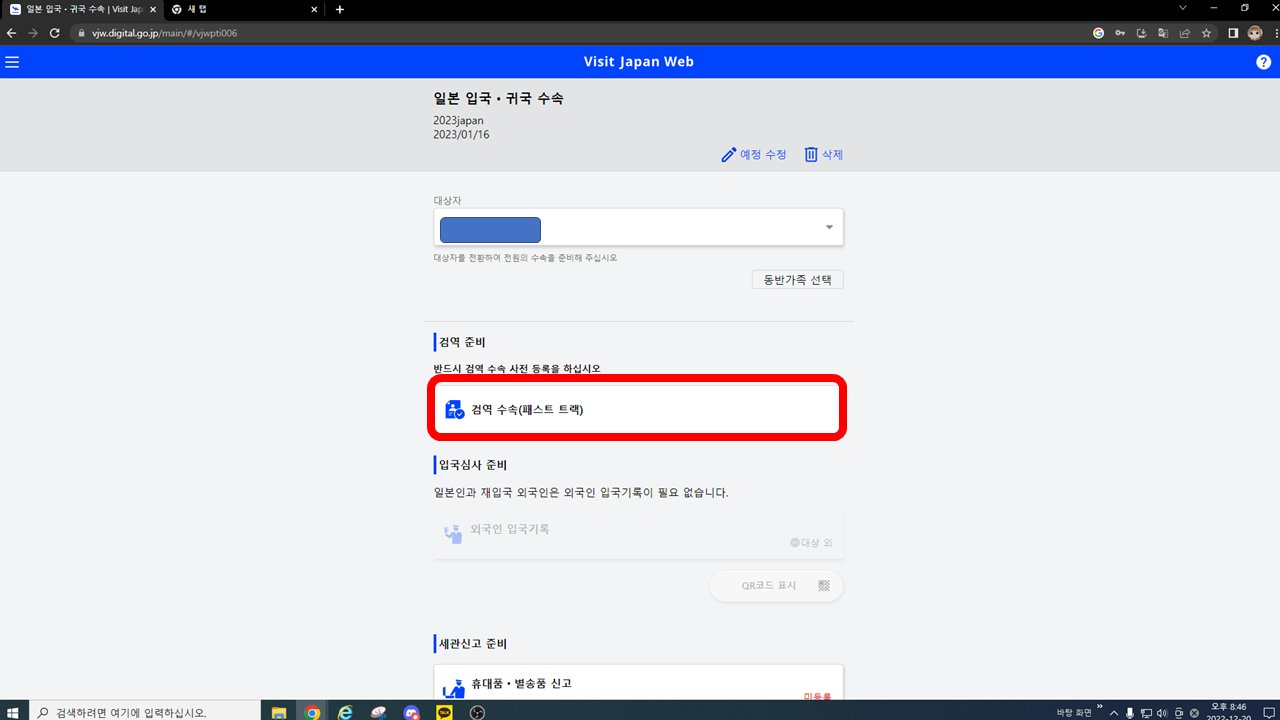The image size is (1280, 720).
Task: Click the Chrome profile avatar
Action: click(1254, 33)
